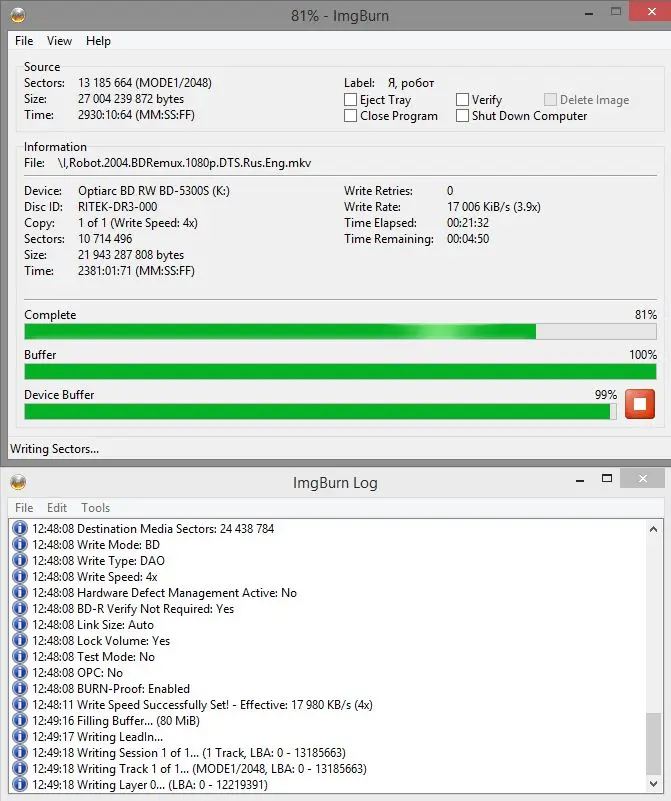Image resolution: width=671 pixels, height=801 pixels.
Task: Click the ImgBurn app icon in the main title bar
Action: pos(18,15)
